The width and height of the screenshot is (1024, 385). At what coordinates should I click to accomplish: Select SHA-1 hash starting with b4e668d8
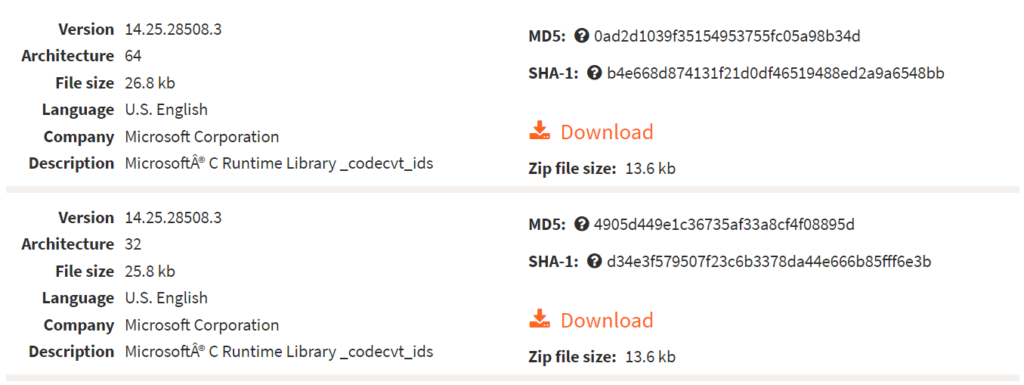tap(775, 73)
